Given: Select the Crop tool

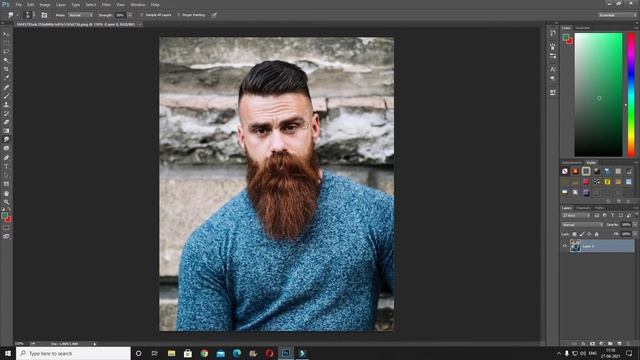Looking at the screenshot, I should 6,69.
